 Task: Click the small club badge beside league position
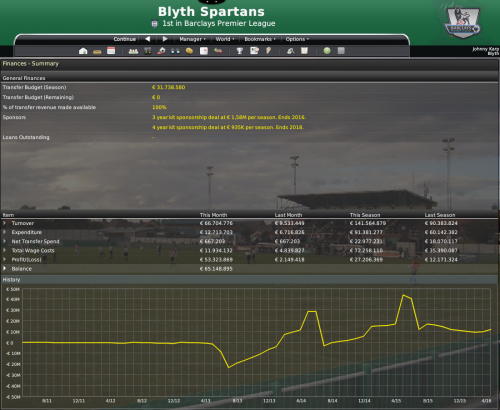154,24
